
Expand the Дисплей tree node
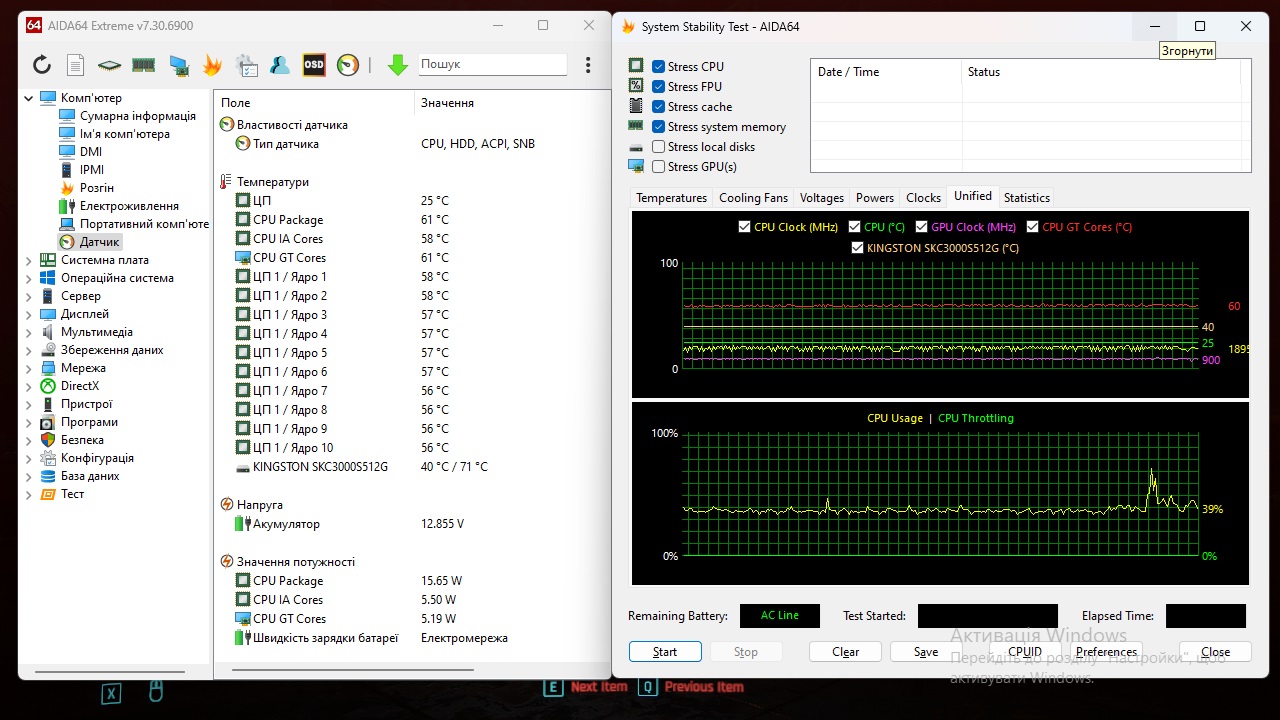click(28, 314)
